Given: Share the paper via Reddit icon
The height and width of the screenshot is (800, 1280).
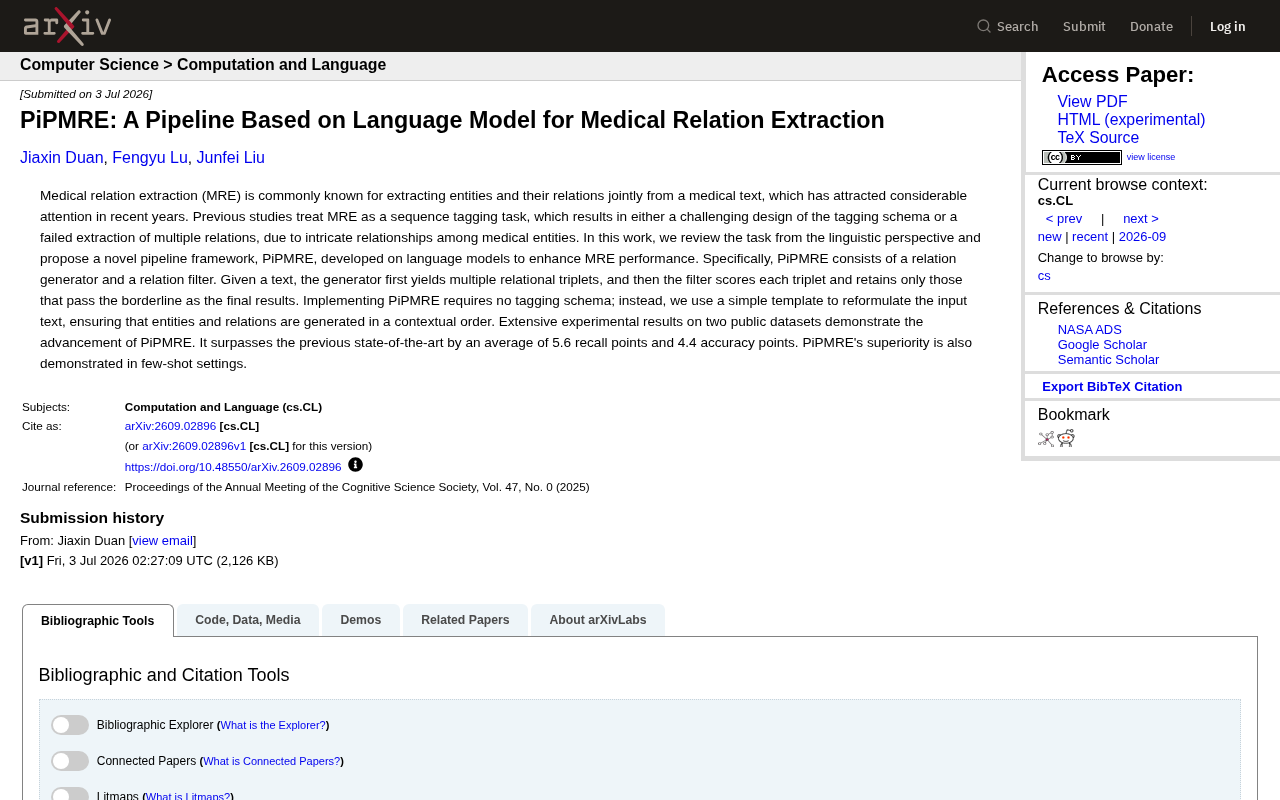Looking at the screenshot, I should pos(1066,438).
